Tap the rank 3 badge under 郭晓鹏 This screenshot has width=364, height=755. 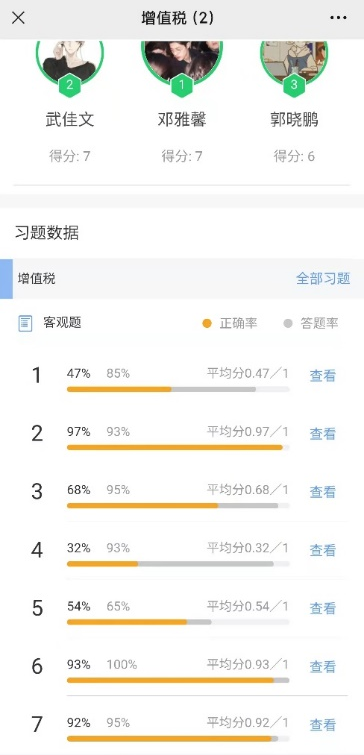click(294, 86)
